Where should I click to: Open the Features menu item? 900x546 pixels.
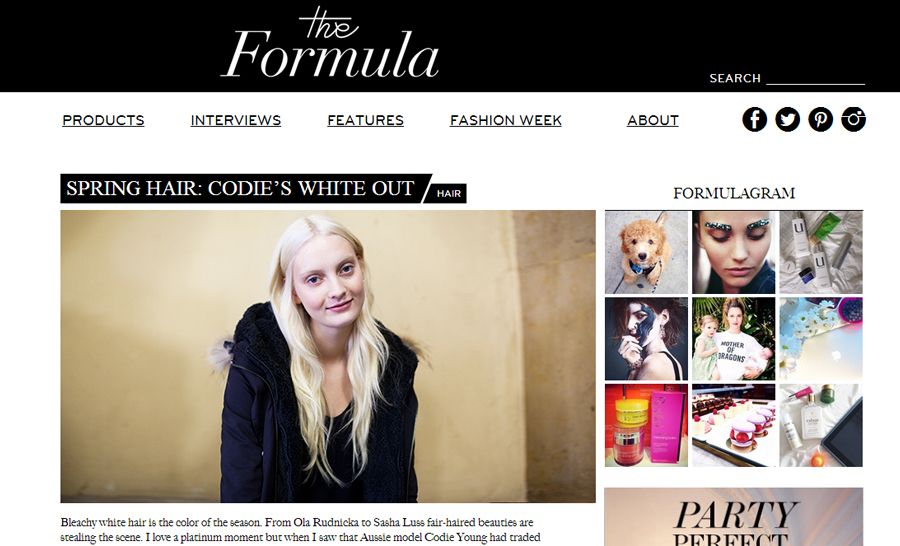[366, 121]
